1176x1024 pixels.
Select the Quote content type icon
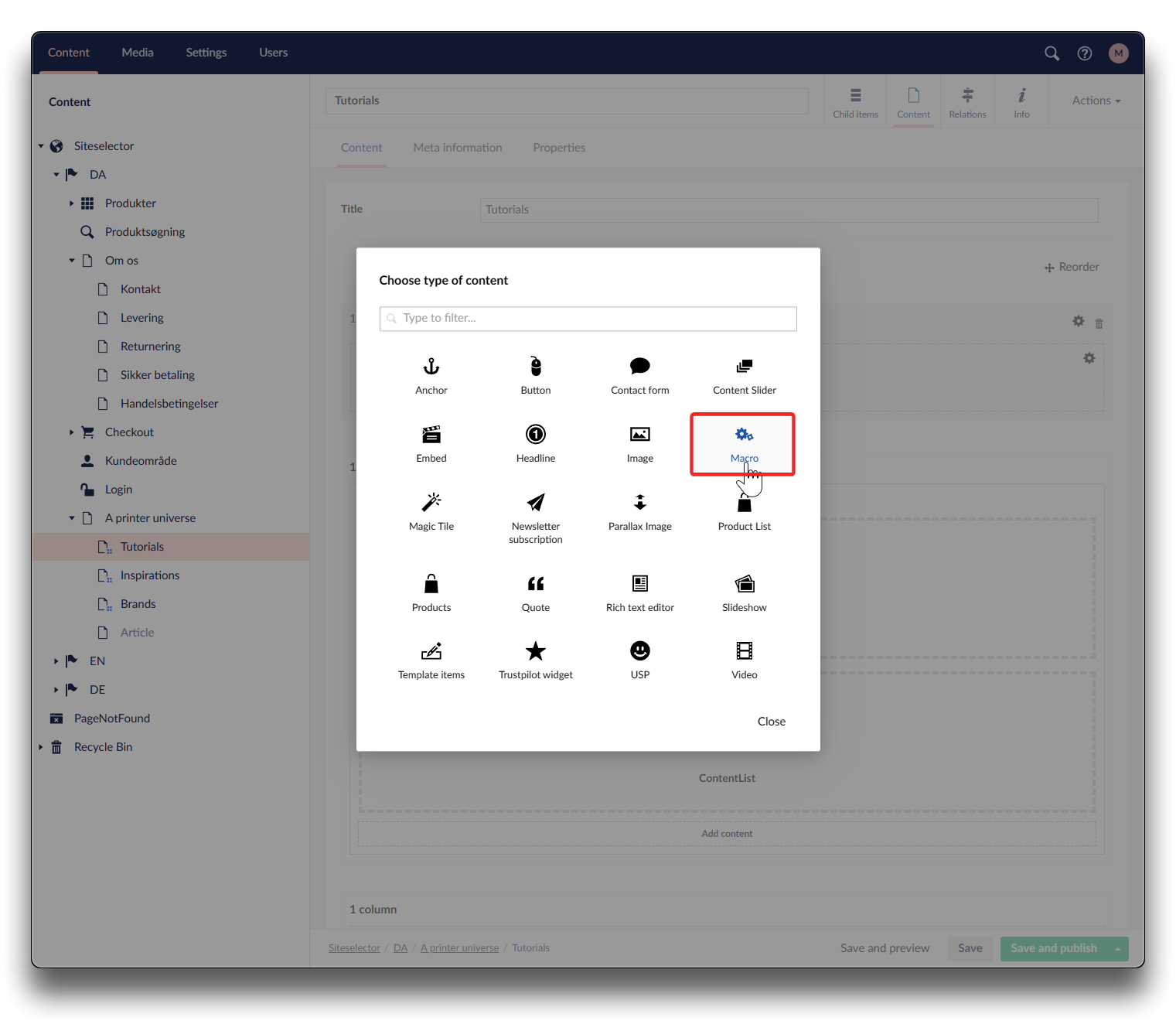tap(536, 584)
